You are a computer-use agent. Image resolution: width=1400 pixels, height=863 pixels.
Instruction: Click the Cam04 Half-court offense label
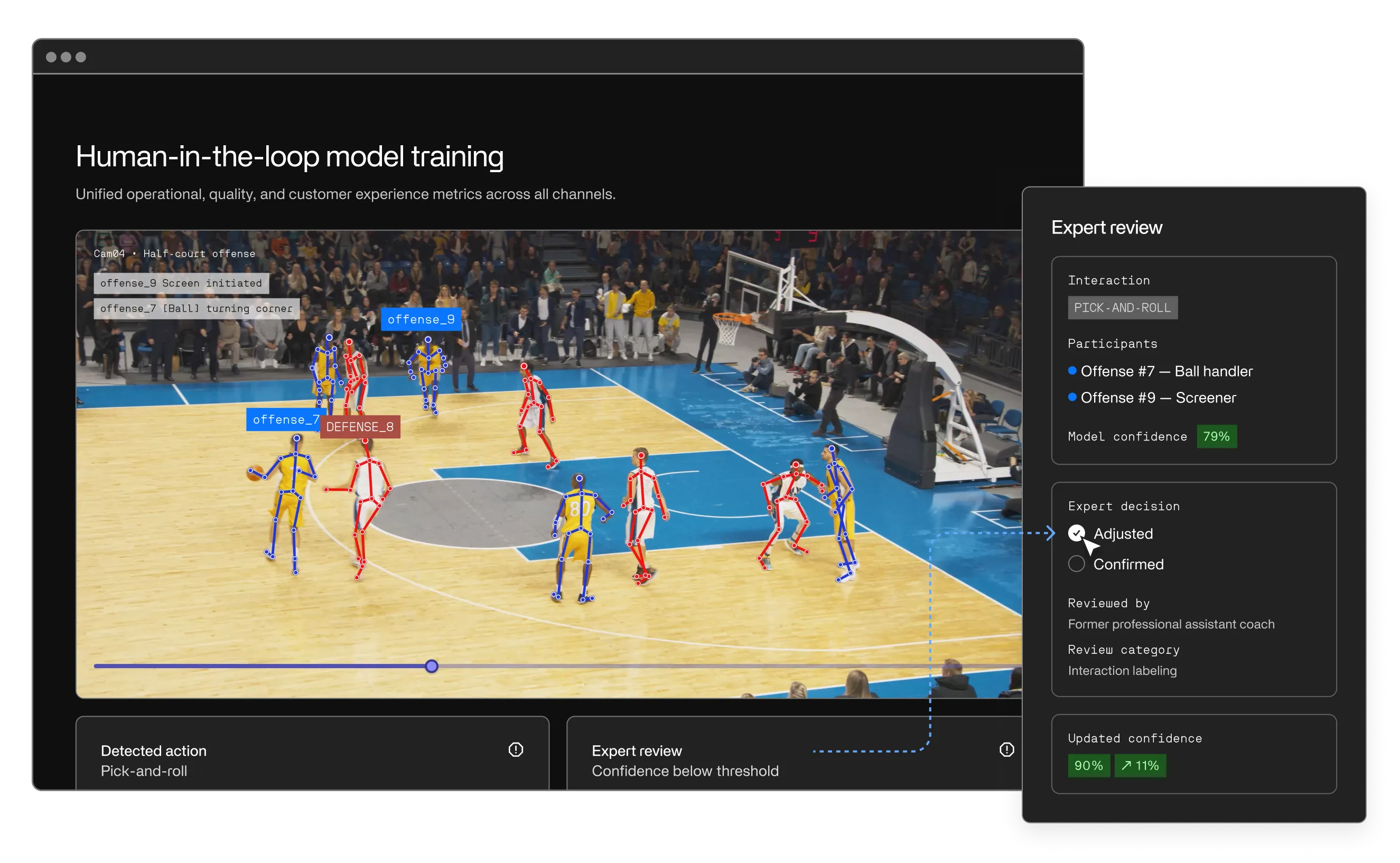pyautogui.click(x=174, y=254)
